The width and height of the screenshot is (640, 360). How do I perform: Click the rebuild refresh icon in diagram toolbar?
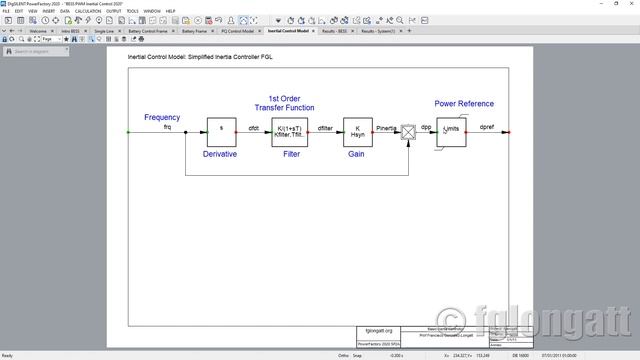12,39
